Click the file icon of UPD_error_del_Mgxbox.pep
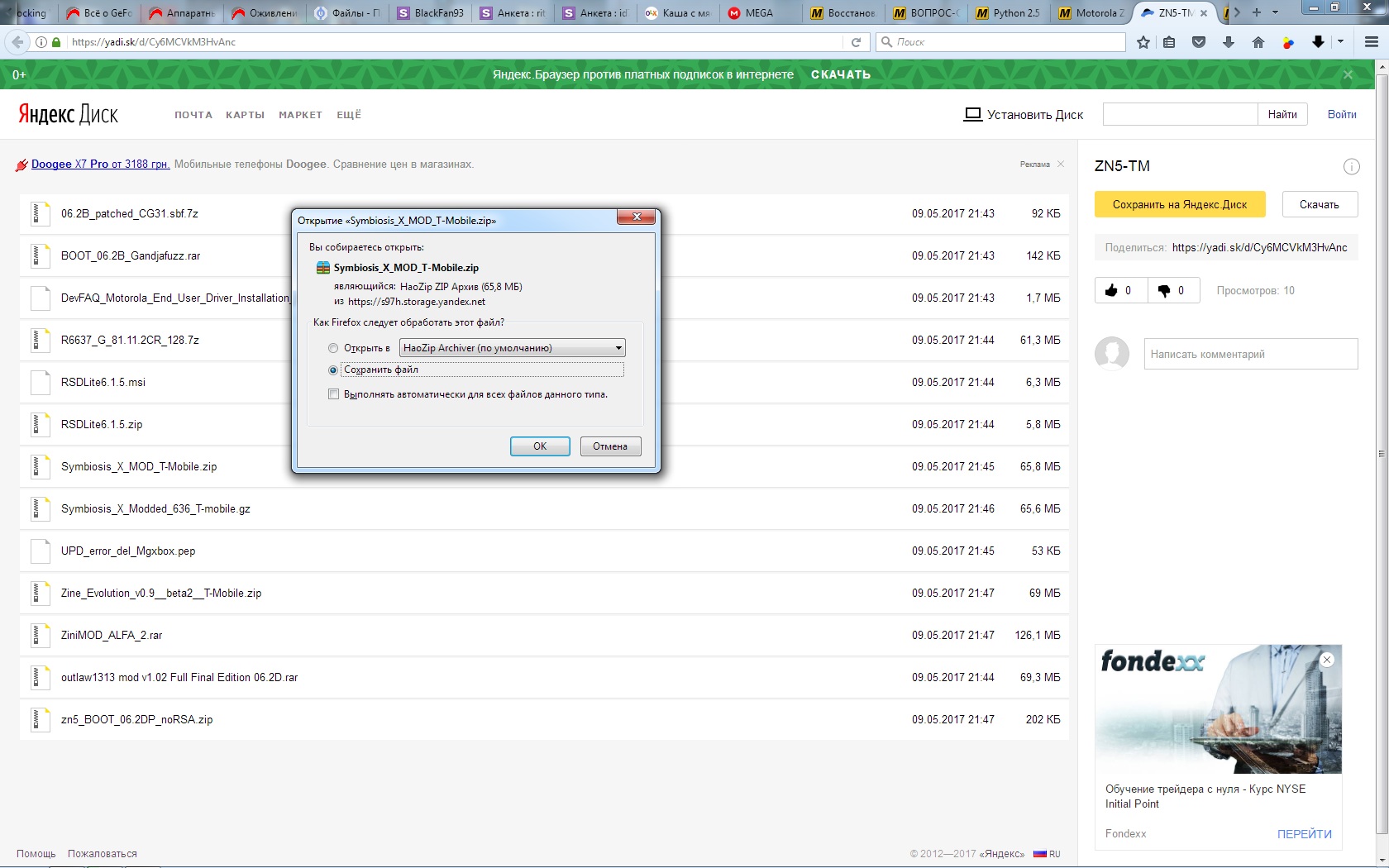This screenshot has height=868, width=1389. (40, 551)
